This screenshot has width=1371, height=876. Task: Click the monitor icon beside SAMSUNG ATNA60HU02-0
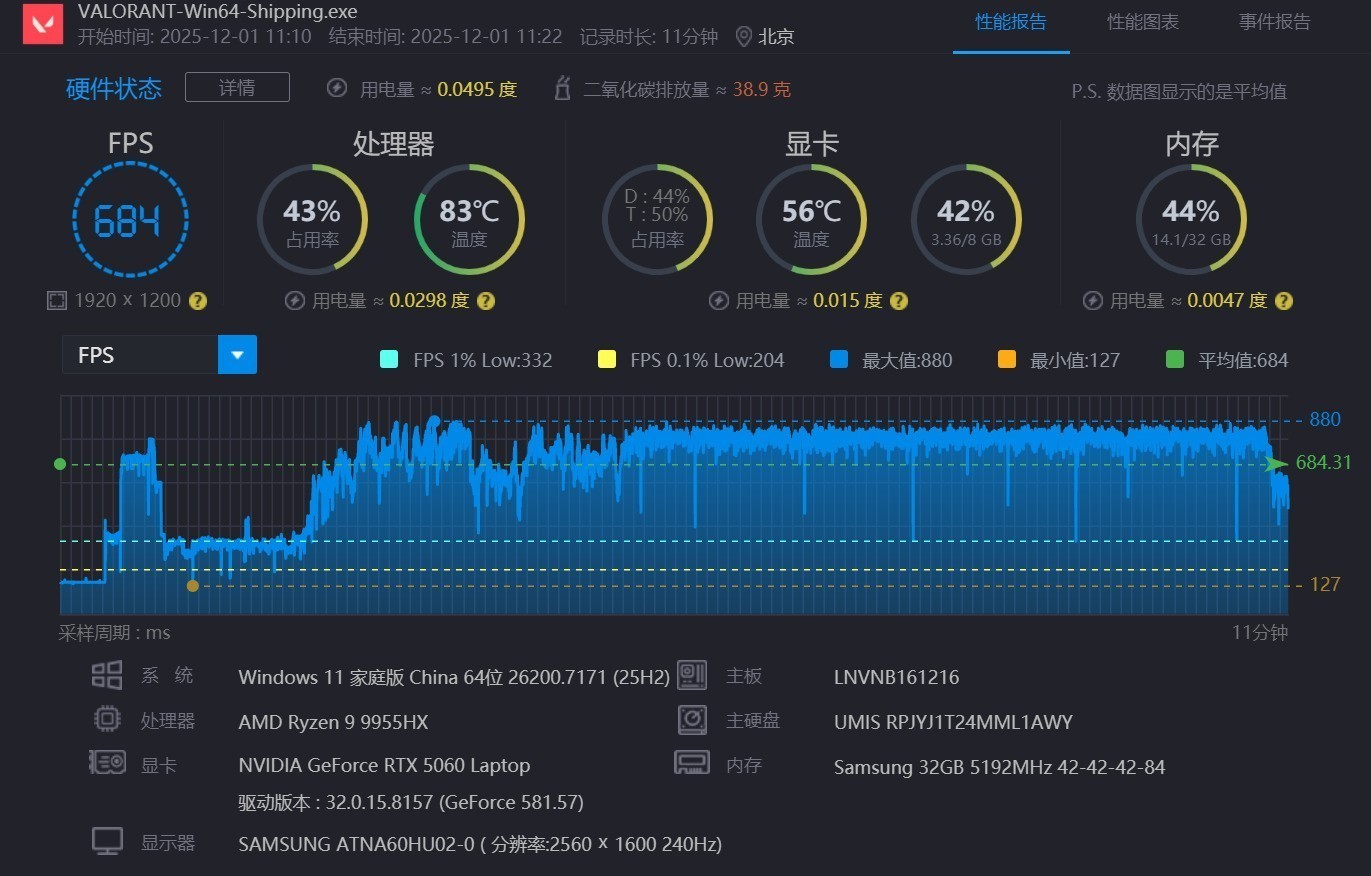click(x=107, y=841)
